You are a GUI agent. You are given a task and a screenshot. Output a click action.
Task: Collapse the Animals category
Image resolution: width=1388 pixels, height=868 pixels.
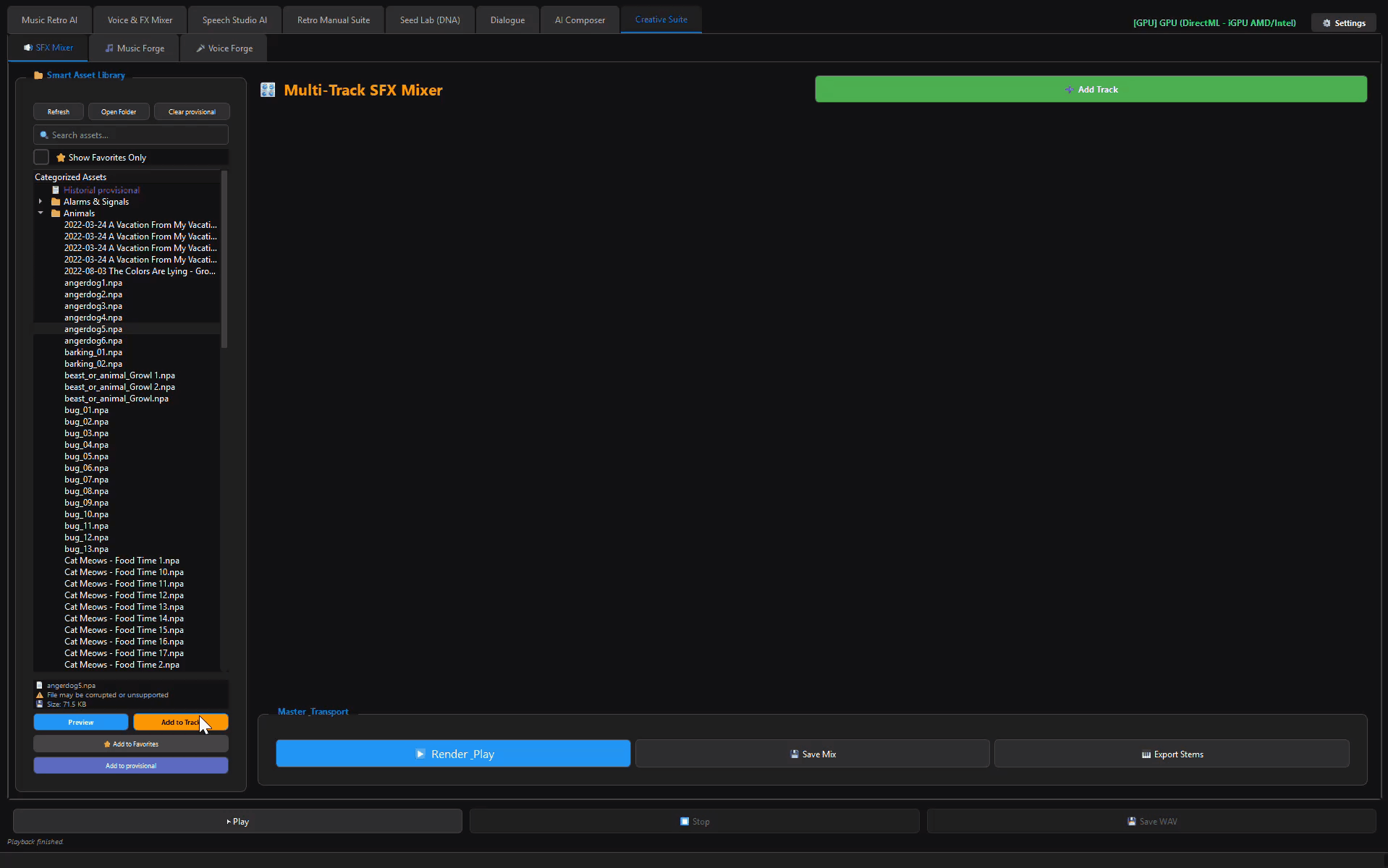[x=41, y=213]
